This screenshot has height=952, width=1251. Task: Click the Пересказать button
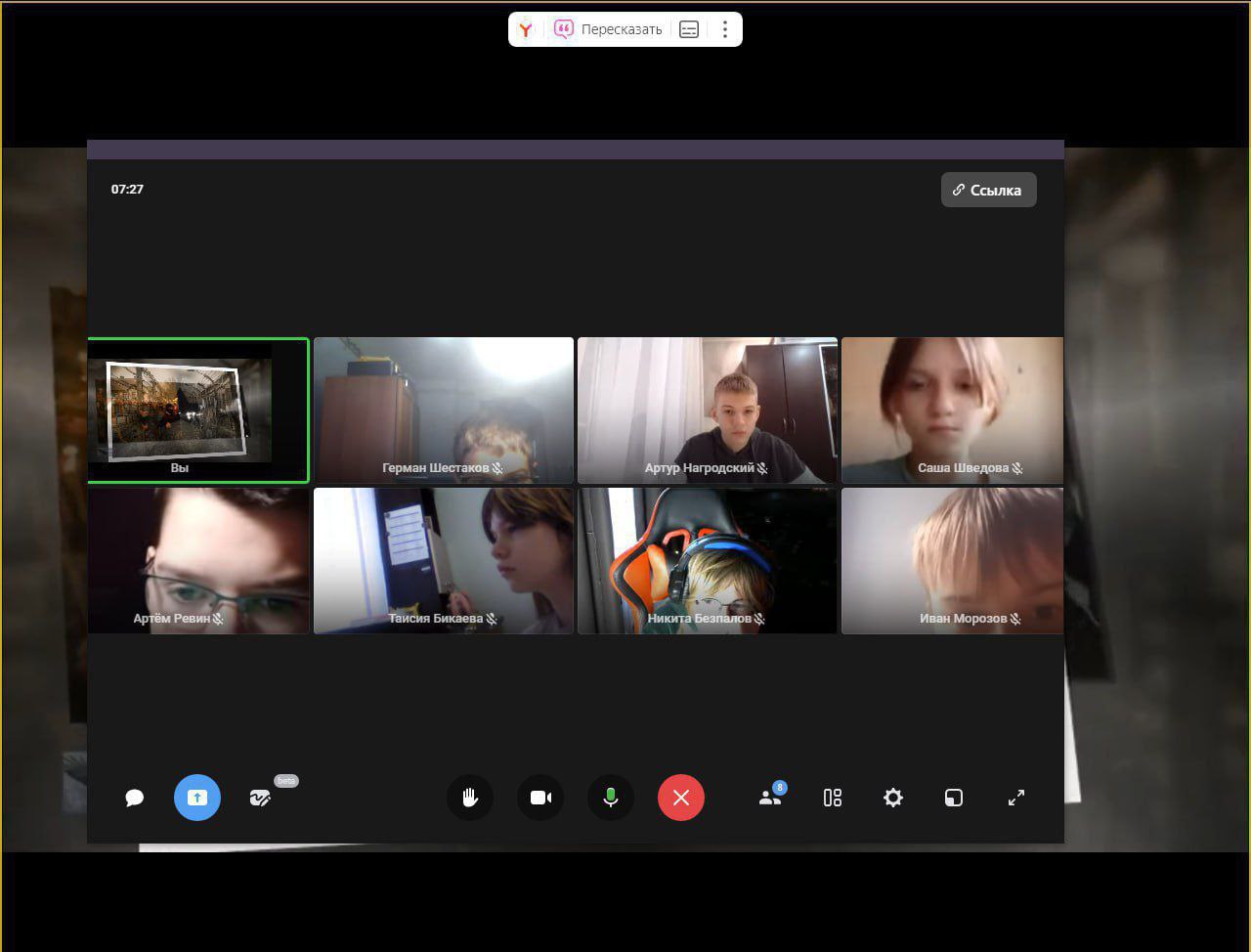point(608,29)
